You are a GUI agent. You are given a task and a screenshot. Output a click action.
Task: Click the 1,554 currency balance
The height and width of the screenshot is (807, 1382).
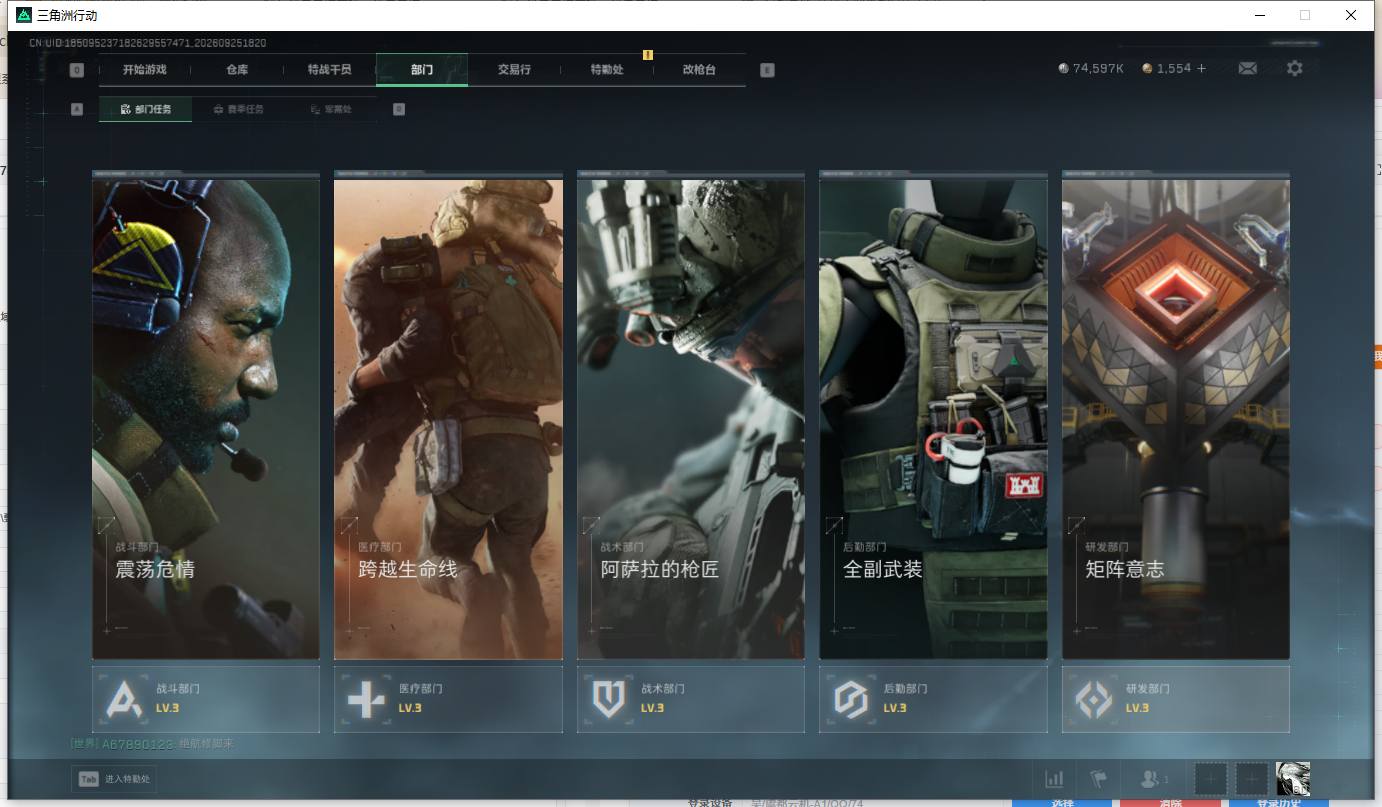1174,69
